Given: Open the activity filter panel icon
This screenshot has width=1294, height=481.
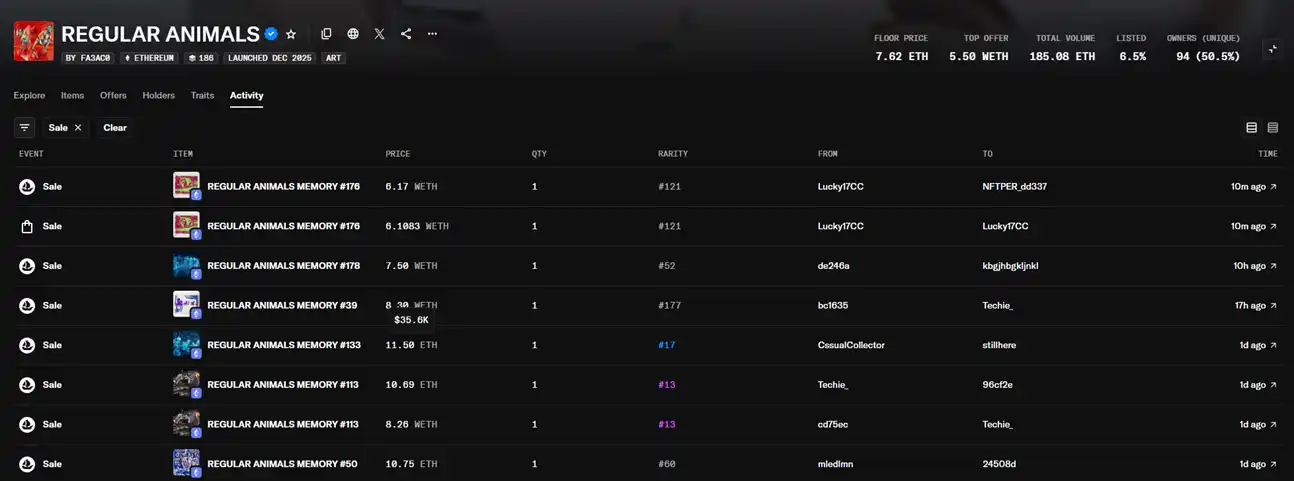Looking at the screenshot, I should pos(25,128).
